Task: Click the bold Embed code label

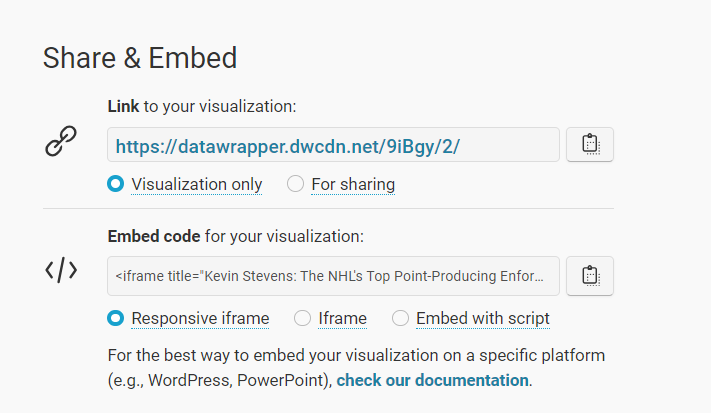Action: (x=154, y=237)
